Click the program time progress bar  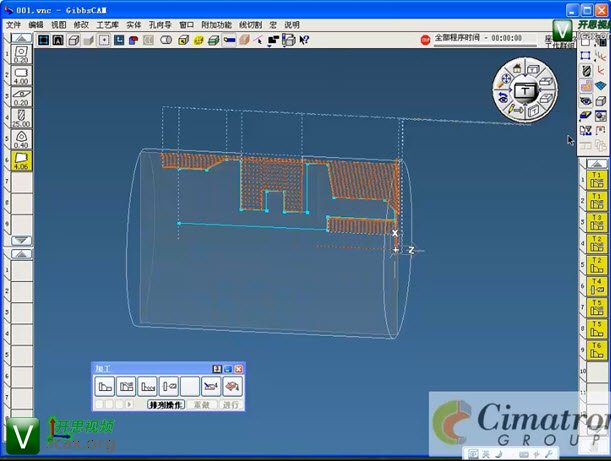[485, 46]
